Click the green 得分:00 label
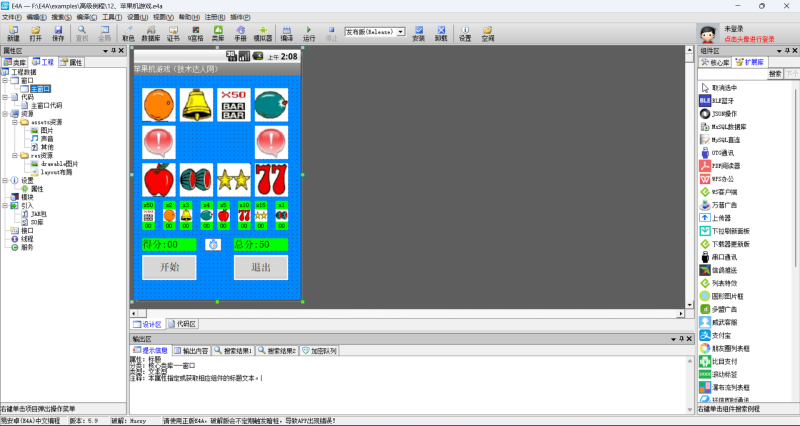This screenshot has width=800, height=426. click(169, 245)
